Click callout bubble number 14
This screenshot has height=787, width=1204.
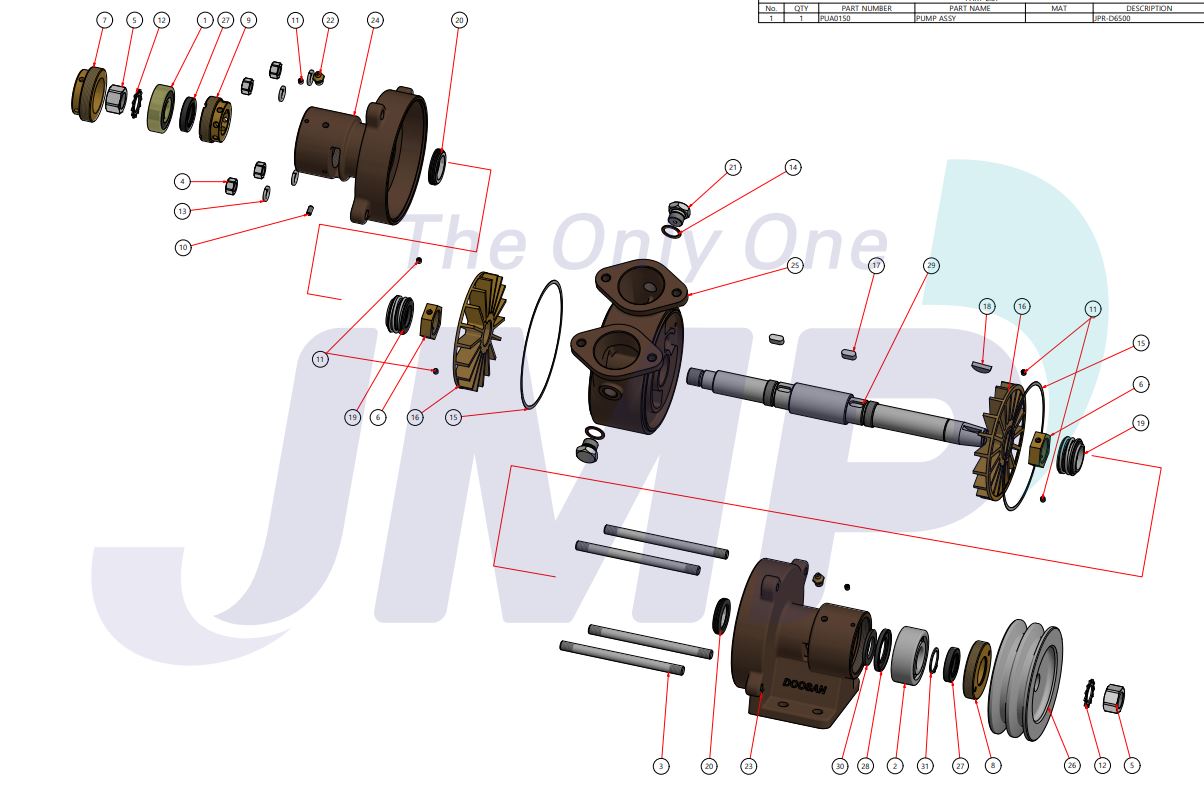[x=793, y=167]
